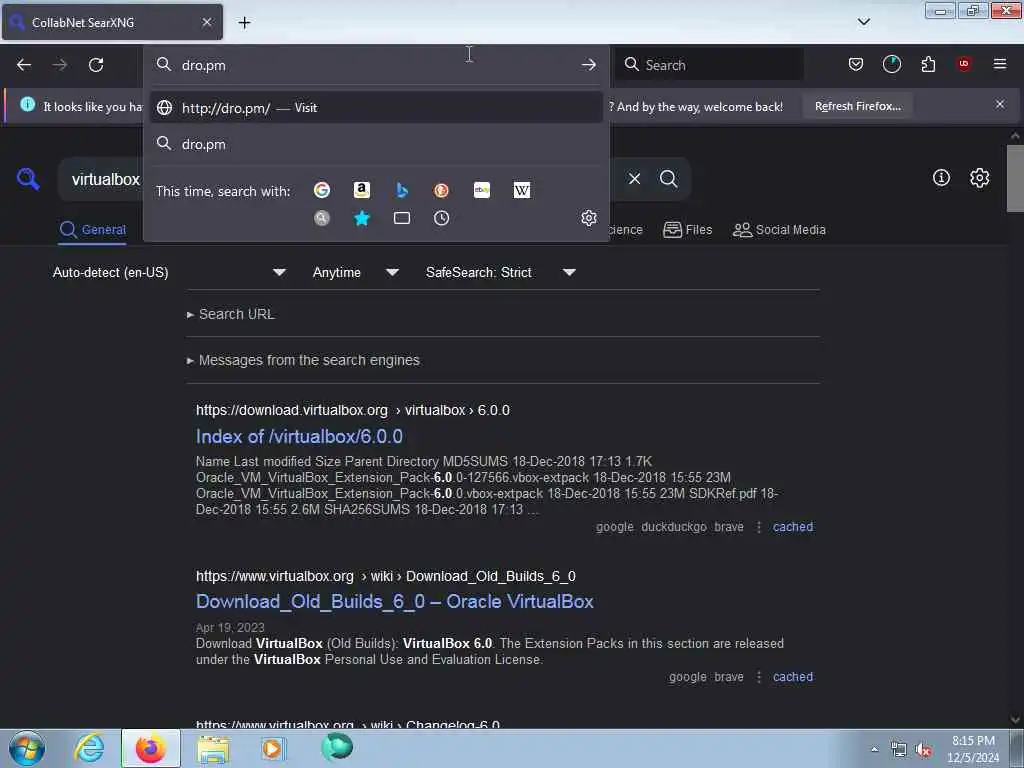Switch to the General search category
Screen dimensions: 1024x768
click(93, 230)
